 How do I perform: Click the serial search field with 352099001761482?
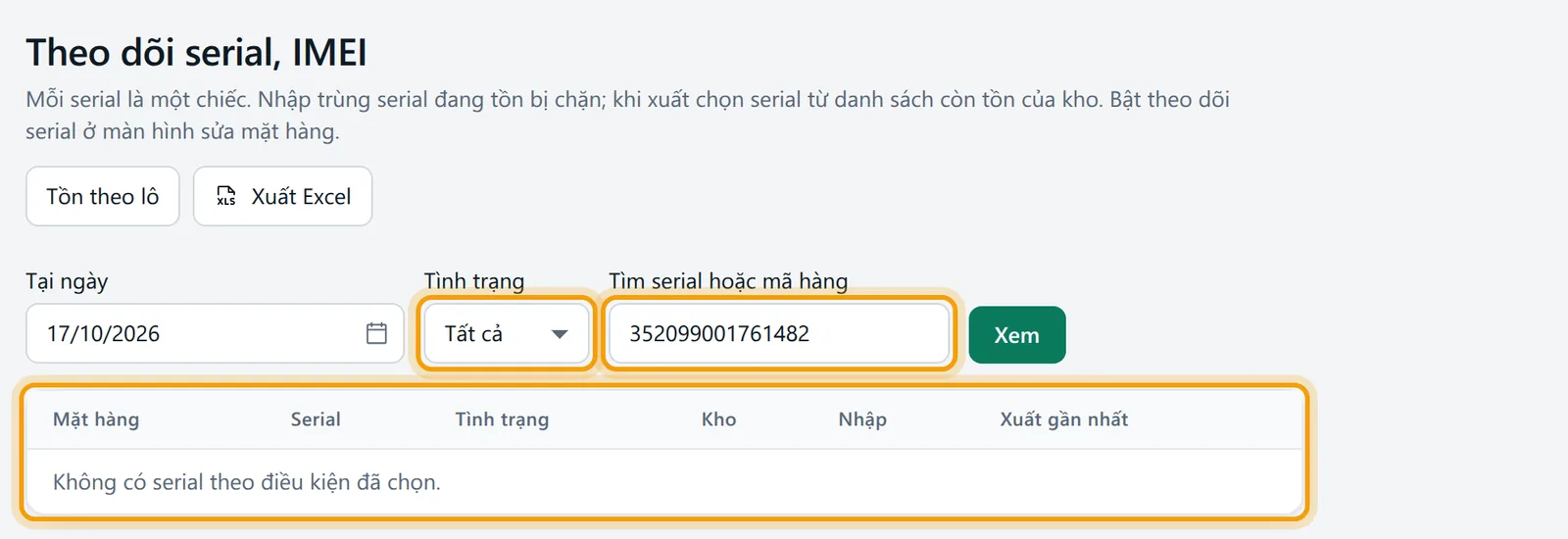coord(779,333)
